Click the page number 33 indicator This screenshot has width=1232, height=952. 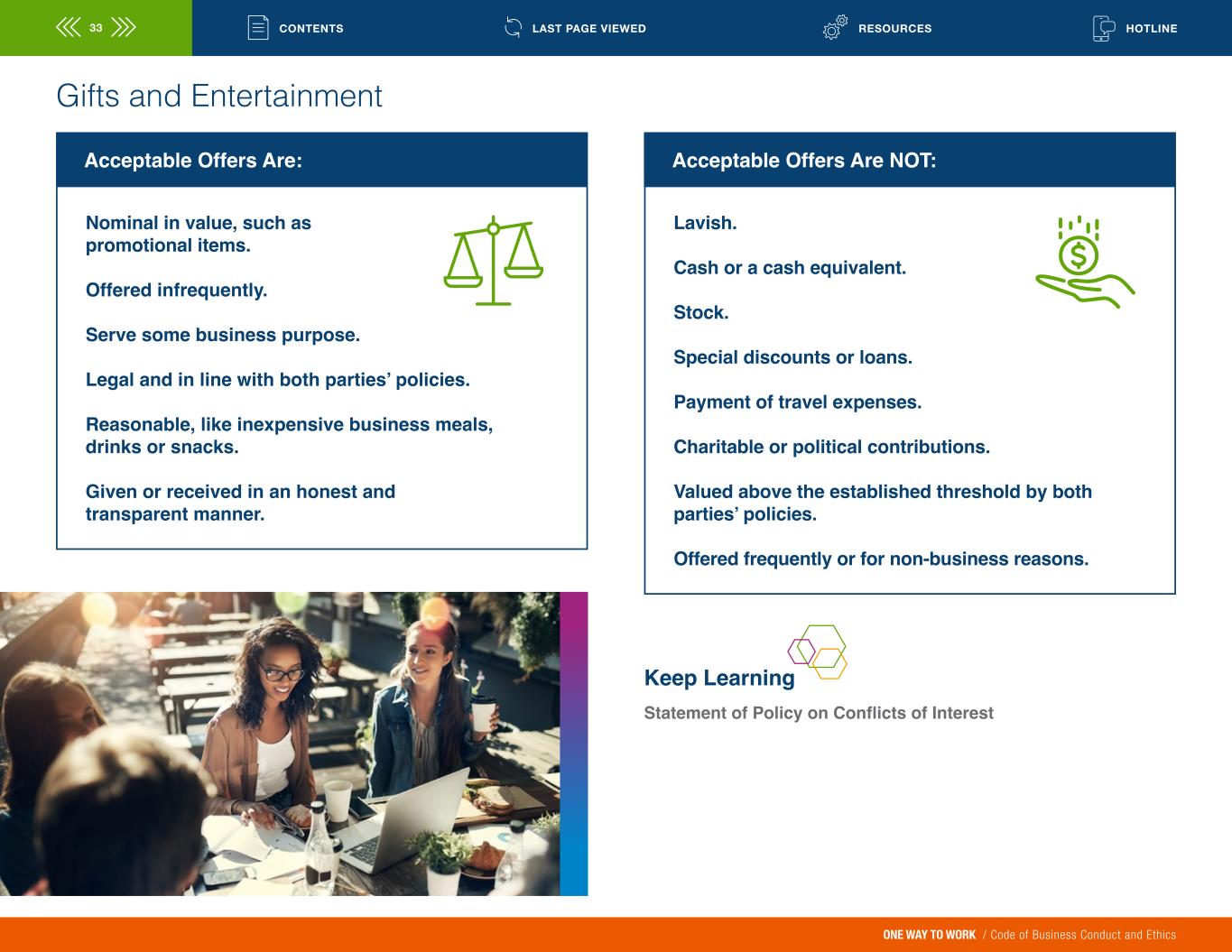point(96,28)
